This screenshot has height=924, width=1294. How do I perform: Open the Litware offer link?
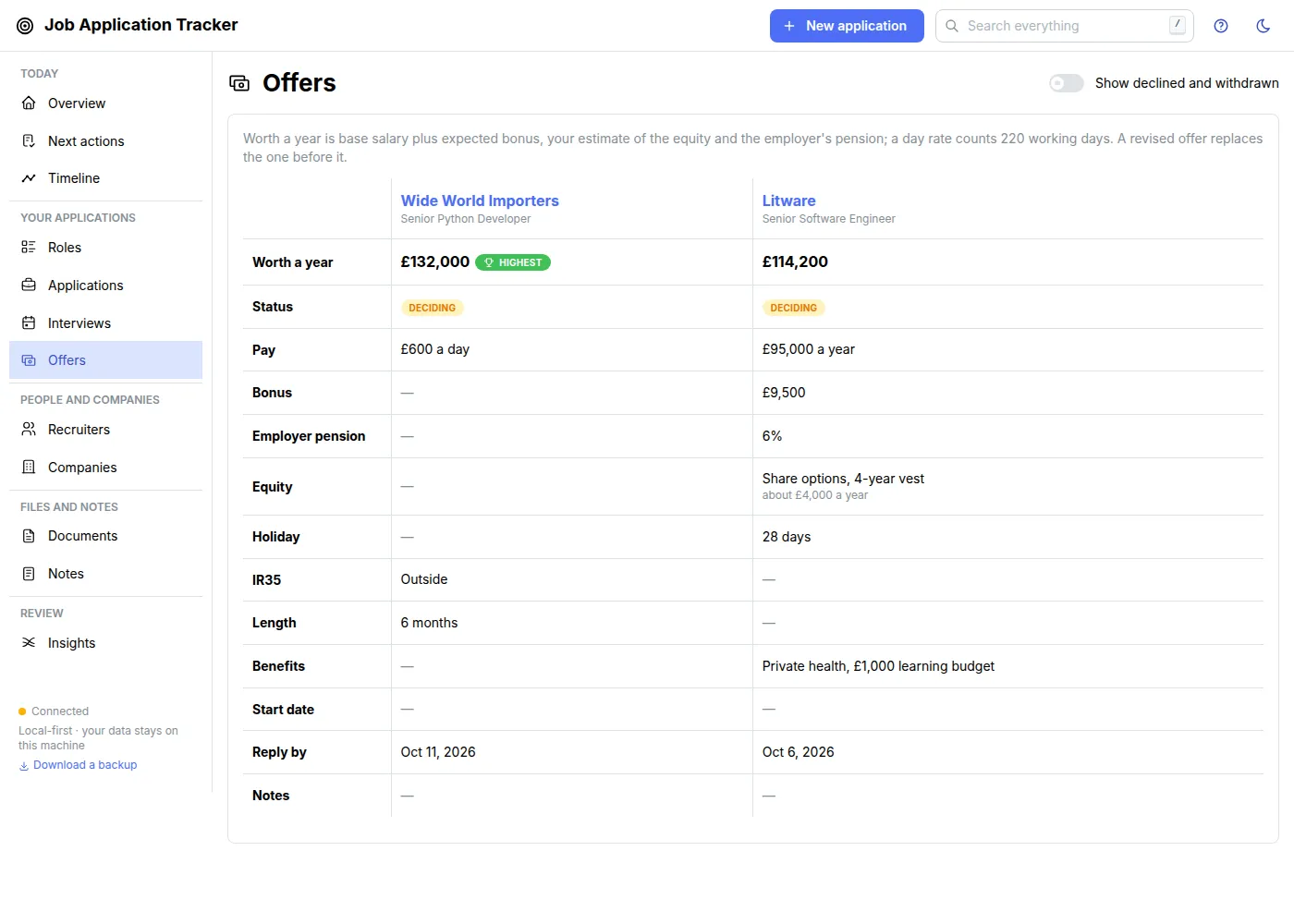click(788, 201)
